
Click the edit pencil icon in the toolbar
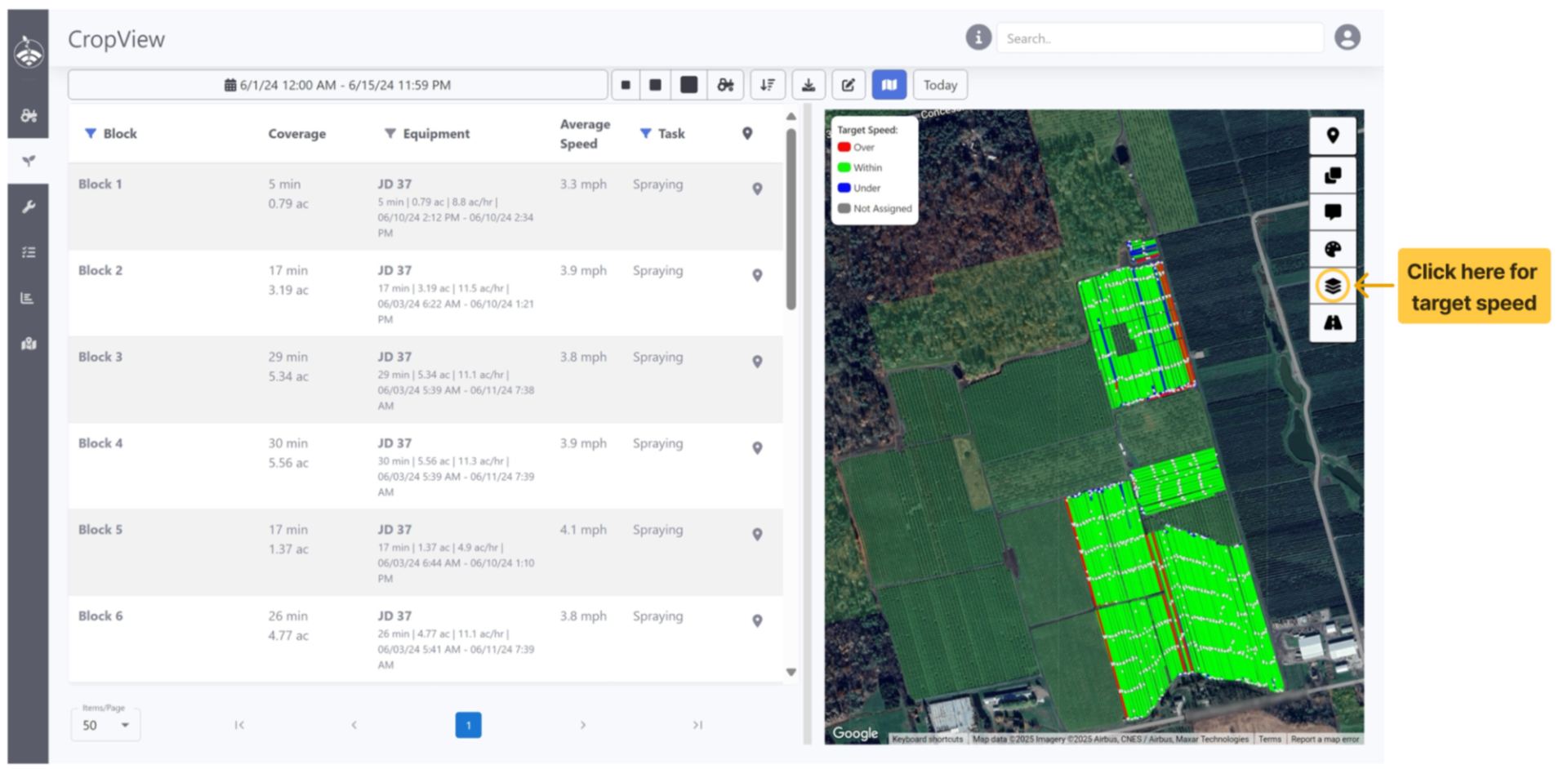coord(849,85)
